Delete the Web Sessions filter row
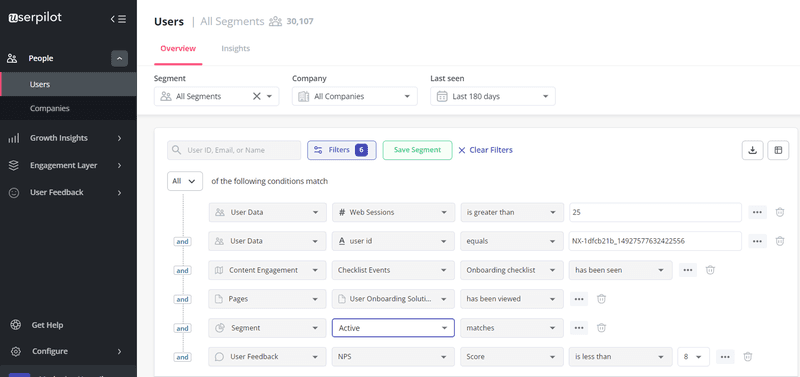The height and width of the screenshot is (377, 800). coord(780,212)
